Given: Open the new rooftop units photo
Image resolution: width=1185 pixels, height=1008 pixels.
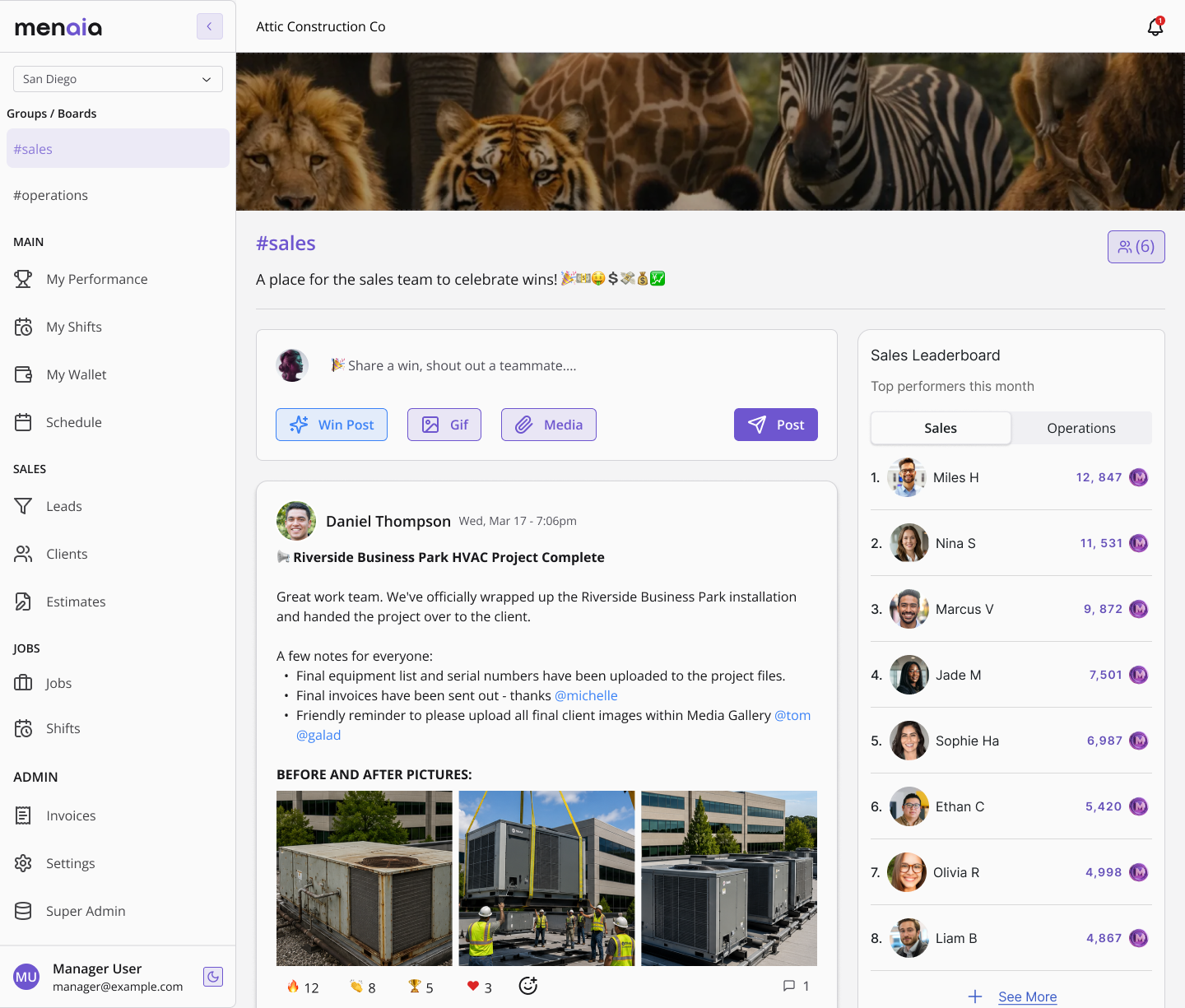Looking at the screenshot, I should [729, 878].
